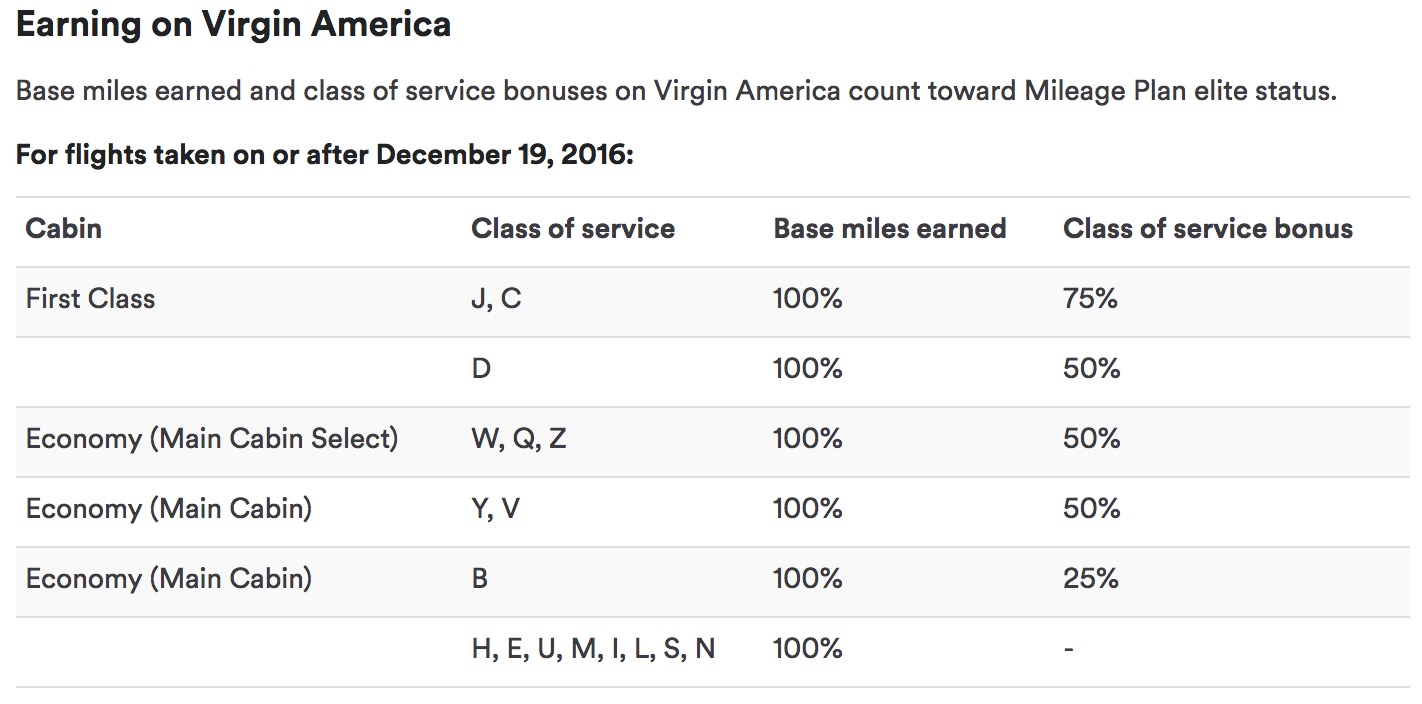Click the "Class of service" column header
This screenshot has height=704, width=1422.
573,229
